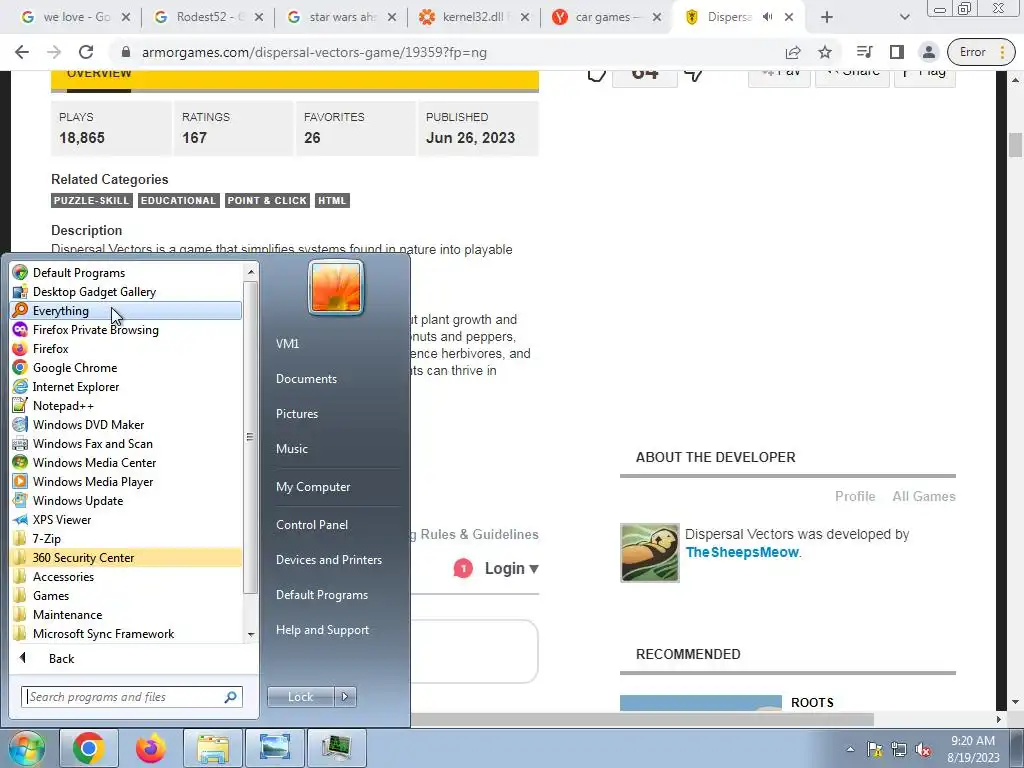Click the Chrome address bar URL
This screenshot has width=1024, height=768.
(x=314, y=52)
